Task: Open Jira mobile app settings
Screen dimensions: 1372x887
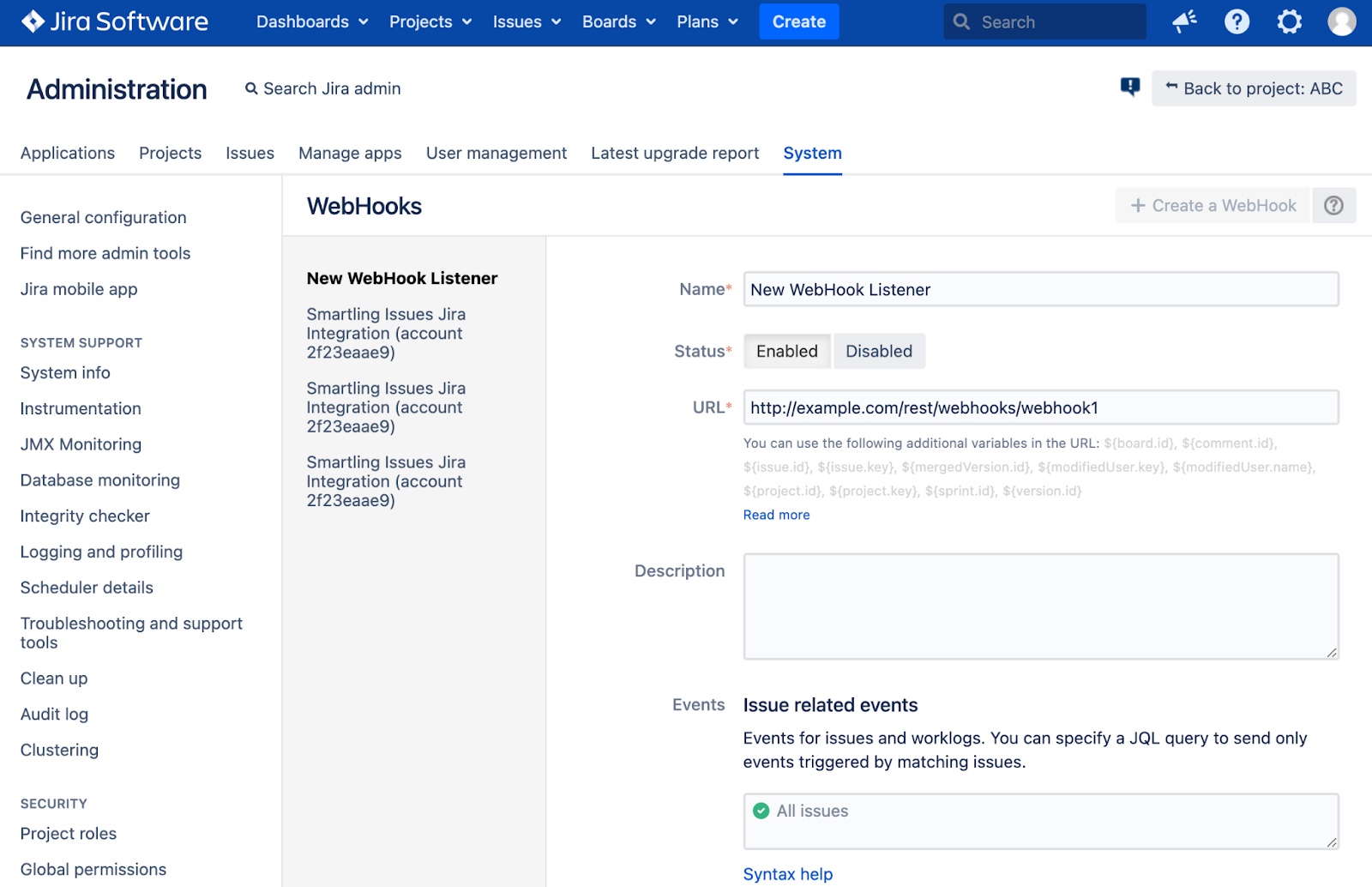Action: pos(79,290)
